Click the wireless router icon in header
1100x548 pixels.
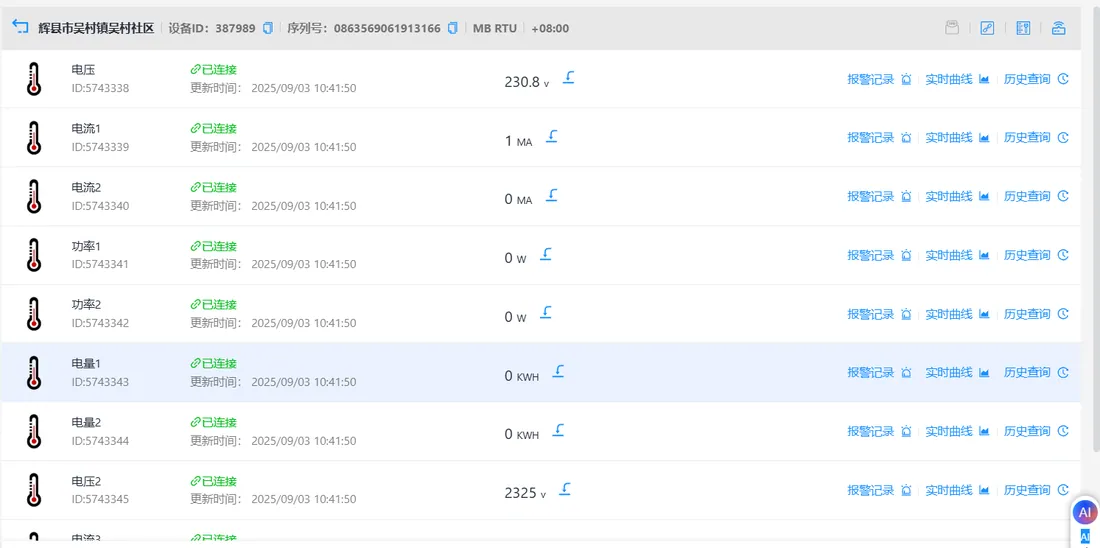point(1059,28)
